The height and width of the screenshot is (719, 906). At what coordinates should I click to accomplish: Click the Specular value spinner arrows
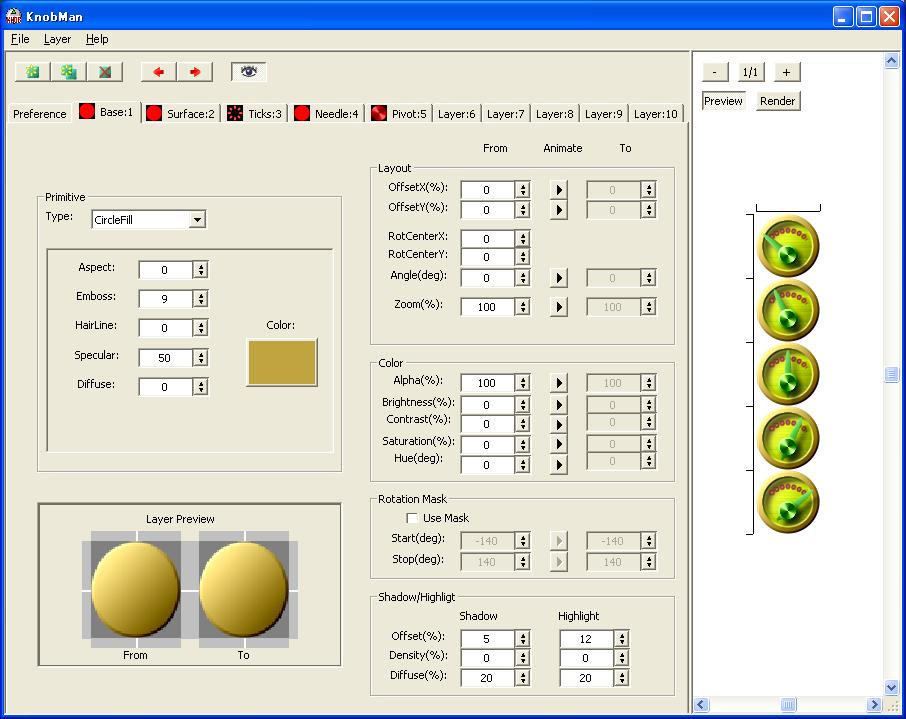tap(201, 358)
